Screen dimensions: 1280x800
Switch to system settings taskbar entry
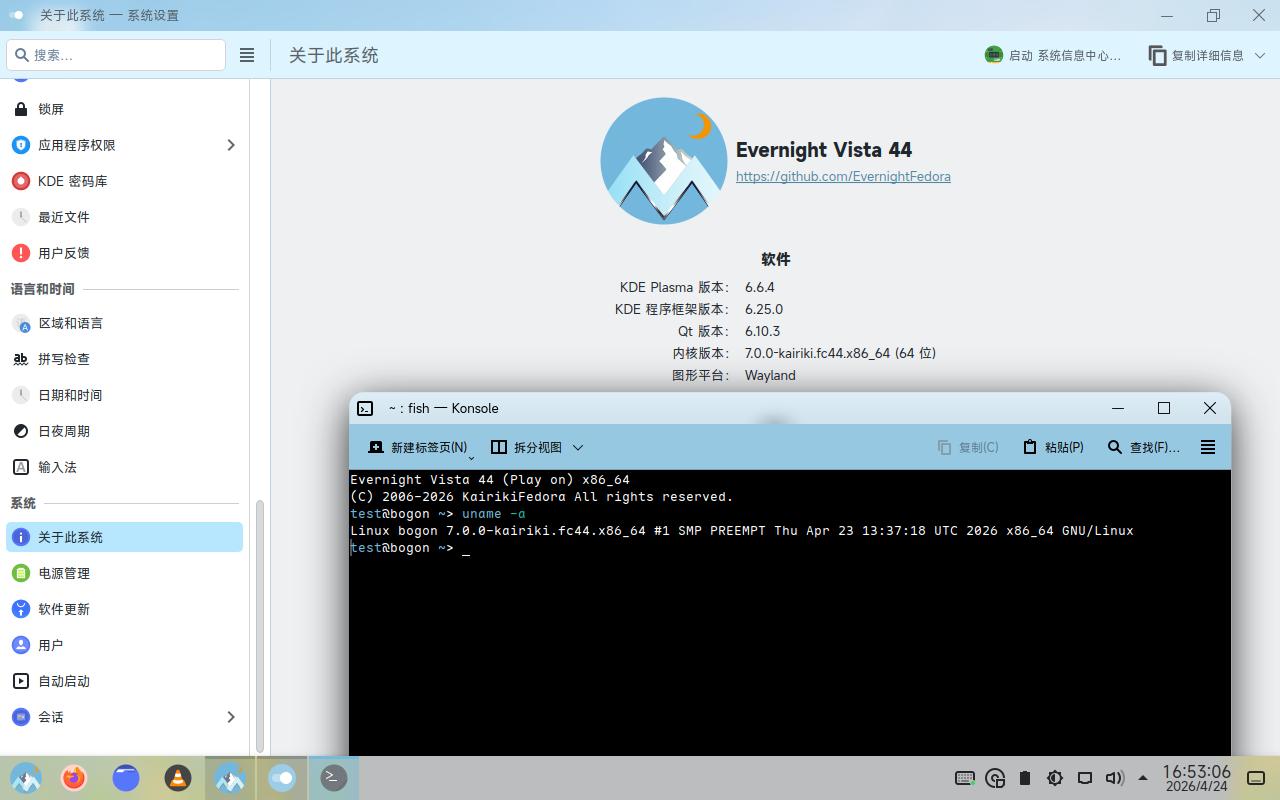pos(282,778)
